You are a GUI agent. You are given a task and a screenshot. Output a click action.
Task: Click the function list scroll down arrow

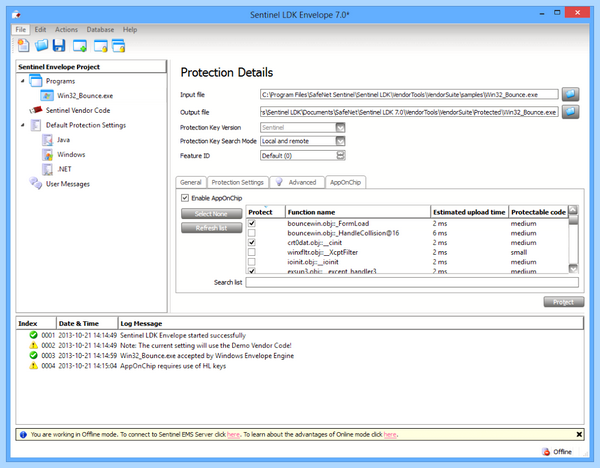coord(573,268)
